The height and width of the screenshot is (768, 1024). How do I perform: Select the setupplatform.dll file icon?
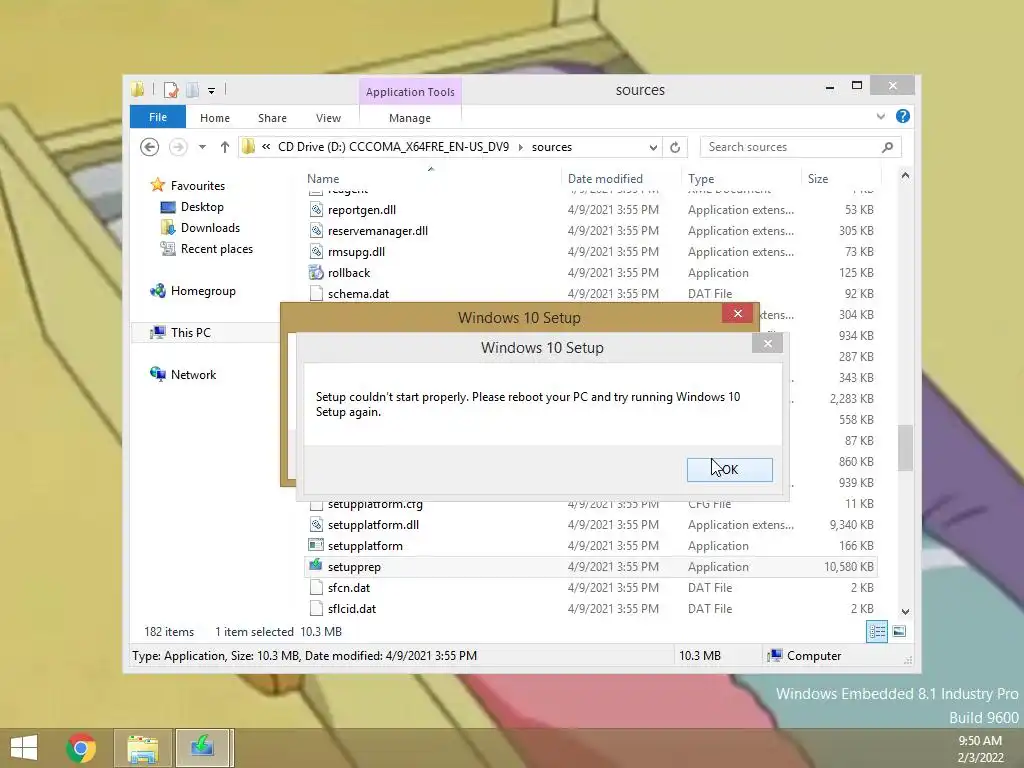pyautogui.click(x=316, y=524)
